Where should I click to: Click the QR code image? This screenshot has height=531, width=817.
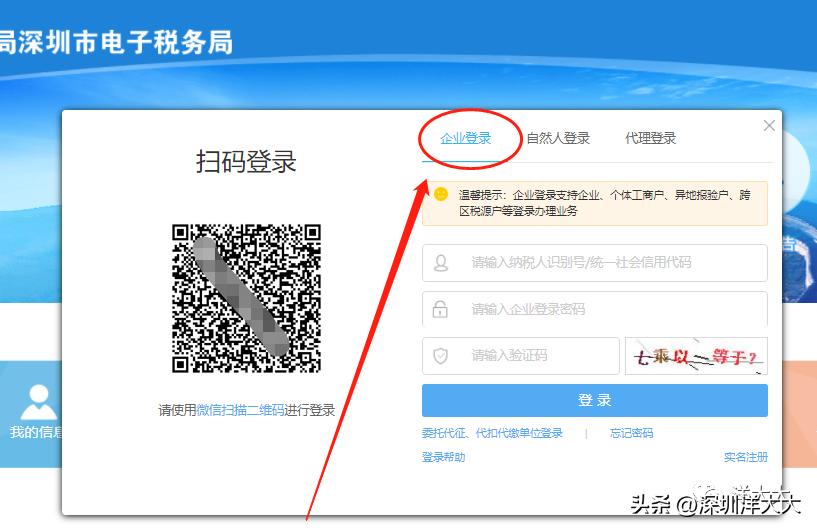point(246,298)
